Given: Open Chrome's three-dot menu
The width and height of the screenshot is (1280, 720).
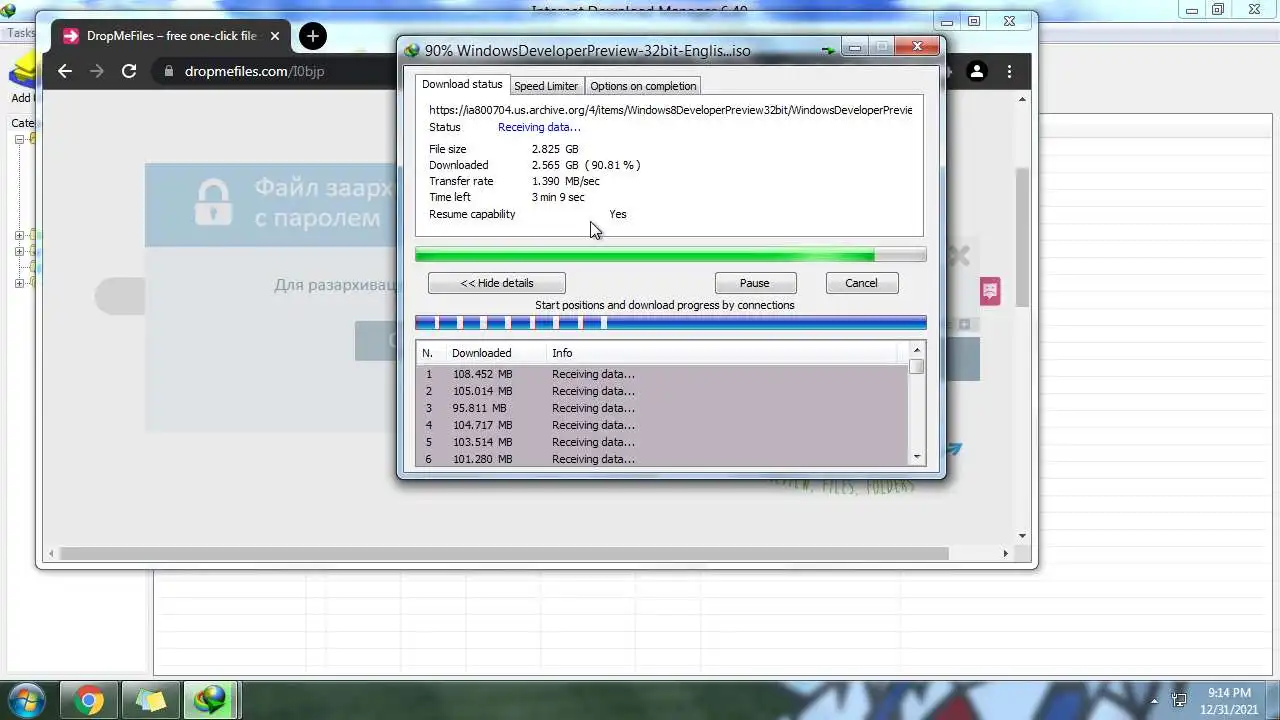Looking at the screenshot, I should (x=1010, y=71).
